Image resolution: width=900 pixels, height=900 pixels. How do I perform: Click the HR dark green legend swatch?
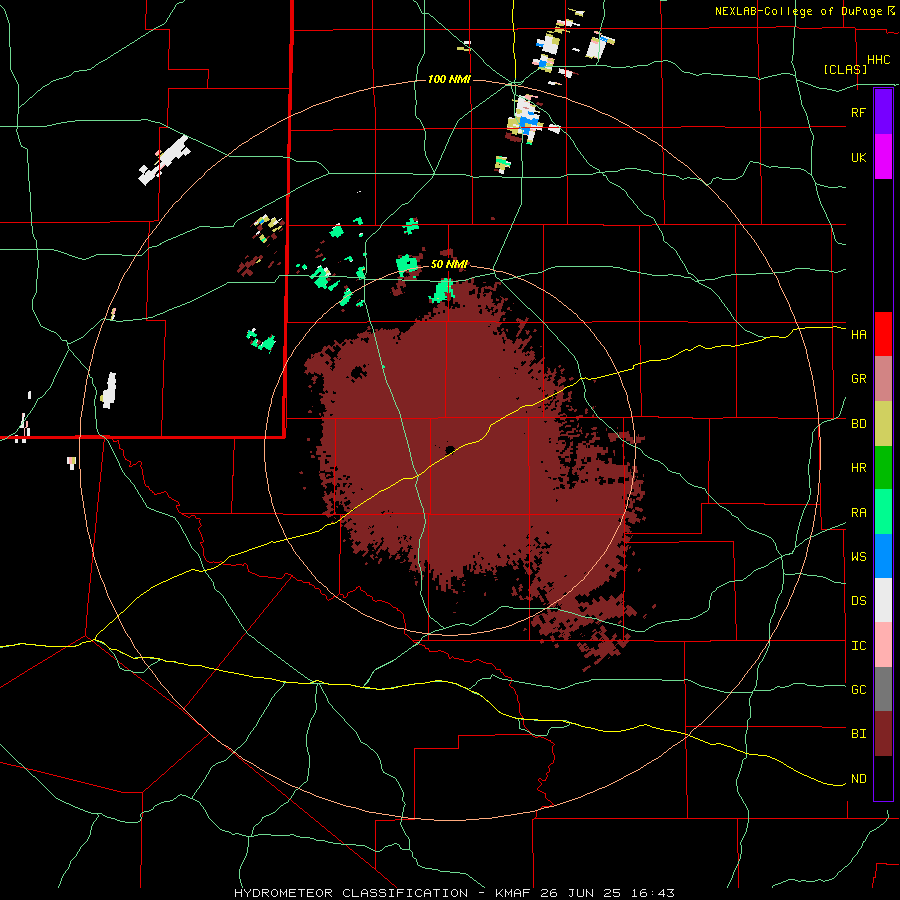click(883, 468)
